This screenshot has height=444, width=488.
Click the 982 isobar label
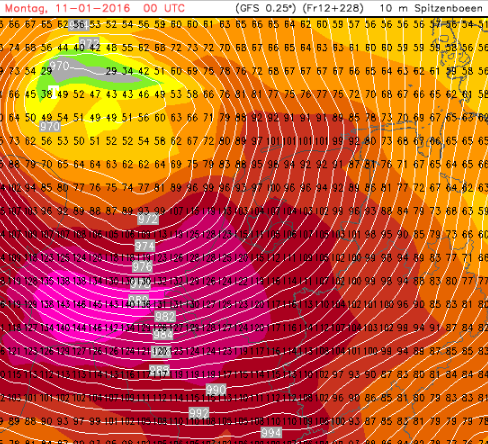click(165, 316)
